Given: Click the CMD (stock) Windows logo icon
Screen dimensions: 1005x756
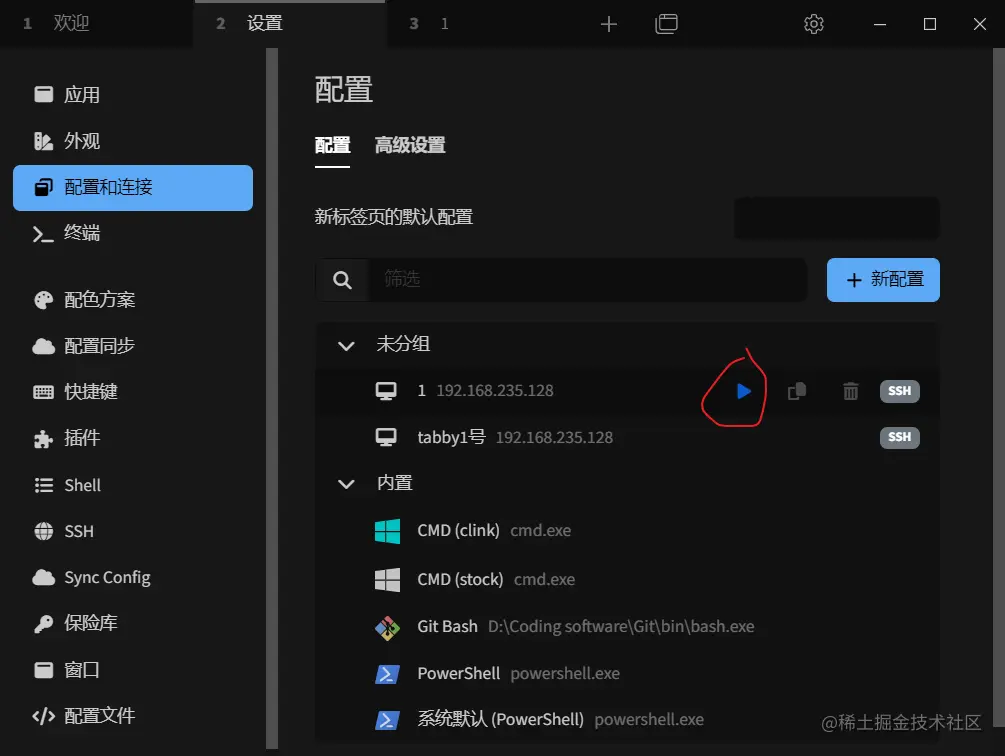Looking at the screenshot, I should pyautogui.click(x=387, y=579).
